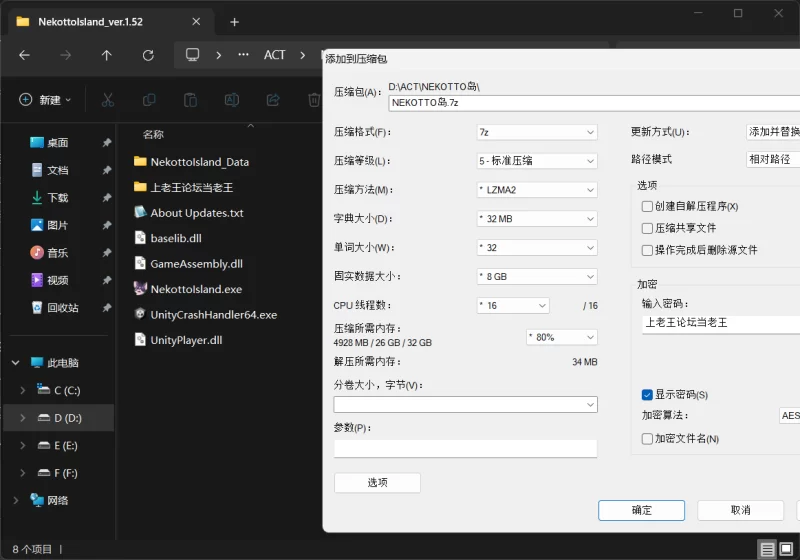Open Recycle Bin 回收站 in sidebar
This screenshot has height=560, width=800.
point(63,308)
